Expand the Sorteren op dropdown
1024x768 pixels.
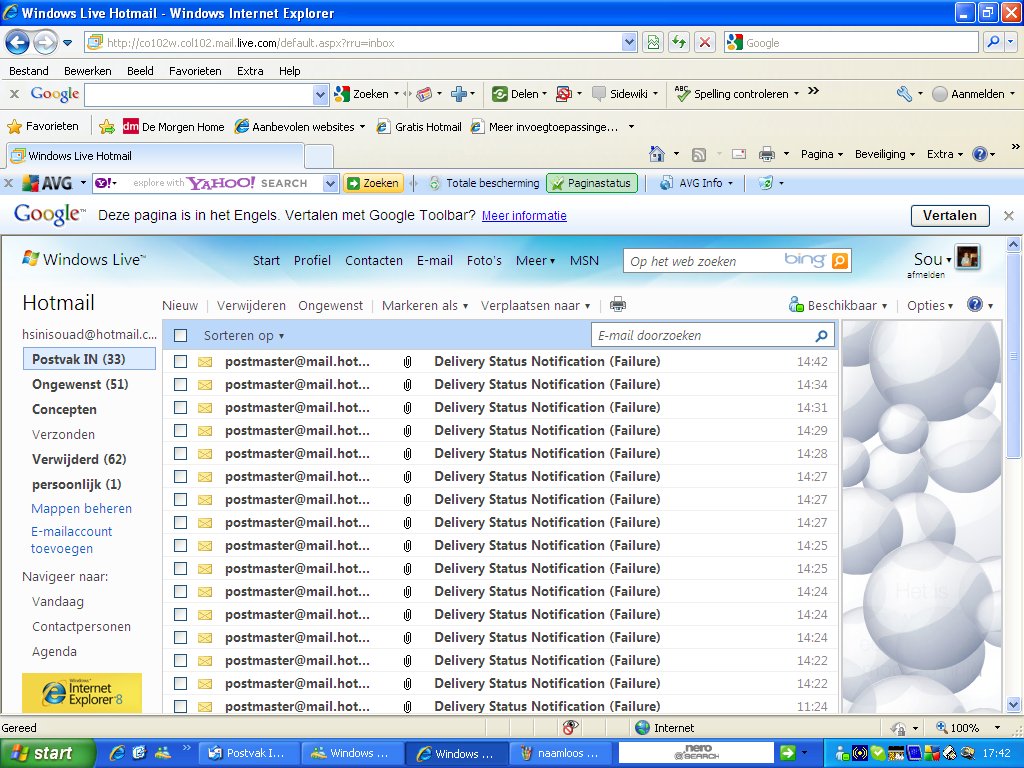pos(244,336)
